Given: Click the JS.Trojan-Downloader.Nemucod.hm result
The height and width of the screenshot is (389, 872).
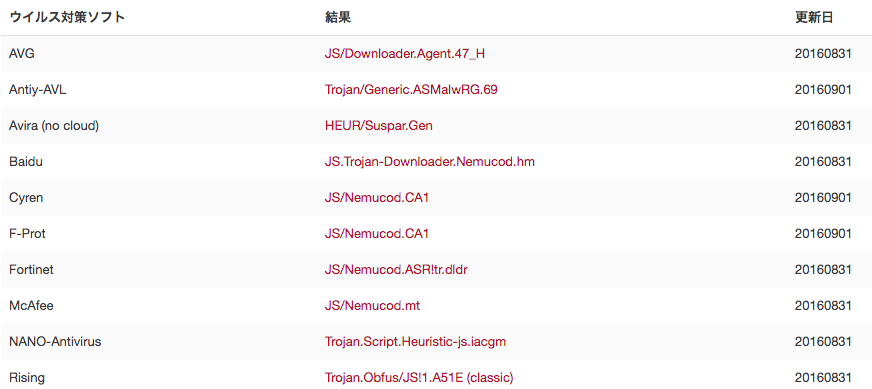Looking at the screenshot, I should click(430, 162).
